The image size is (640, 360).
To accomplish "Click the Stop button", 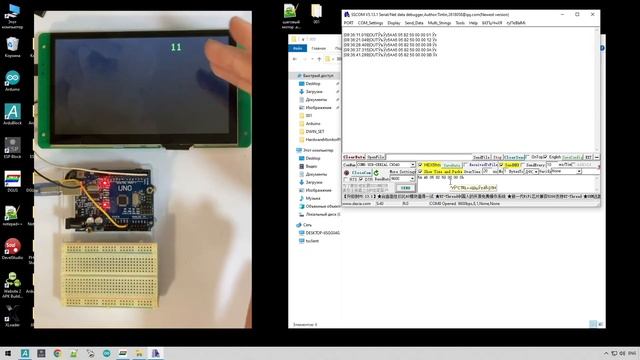I will 497,157.
